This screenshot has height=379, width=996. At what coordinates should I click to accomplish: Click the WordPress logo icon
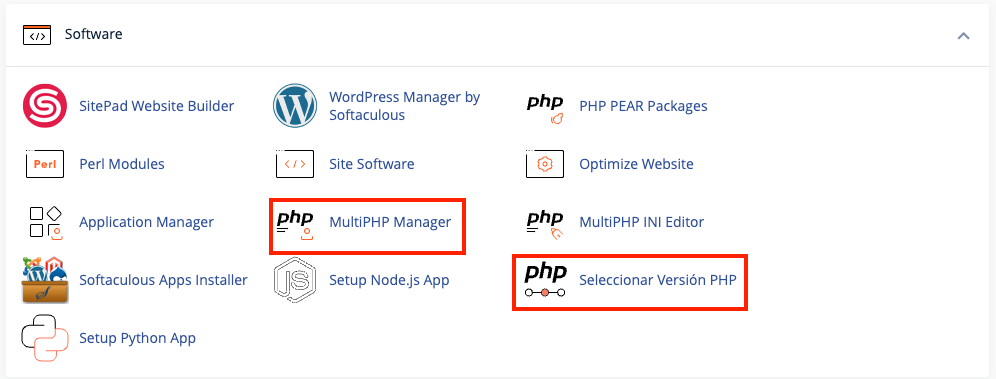[295, 106]
